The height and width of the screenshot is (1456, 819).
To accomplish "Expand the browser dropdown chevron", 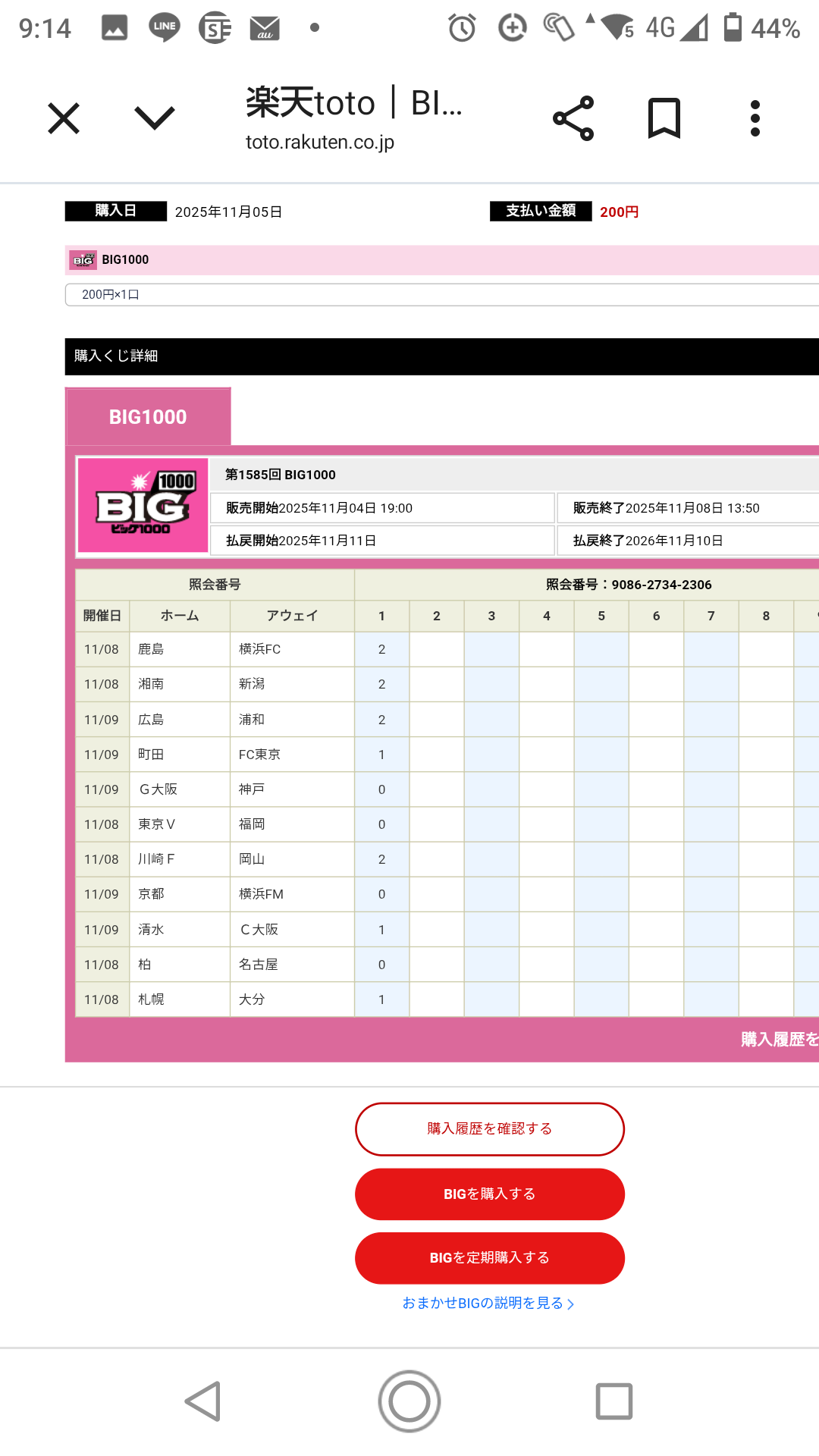I will tap(155, 118).
